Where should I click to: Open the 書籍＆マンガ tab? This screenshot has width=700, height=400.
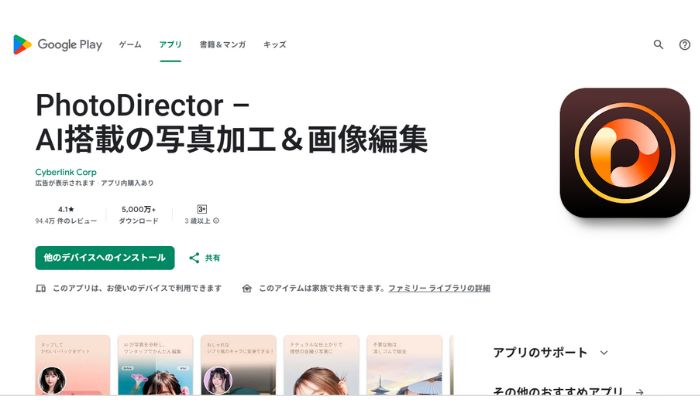coord(223,44)
